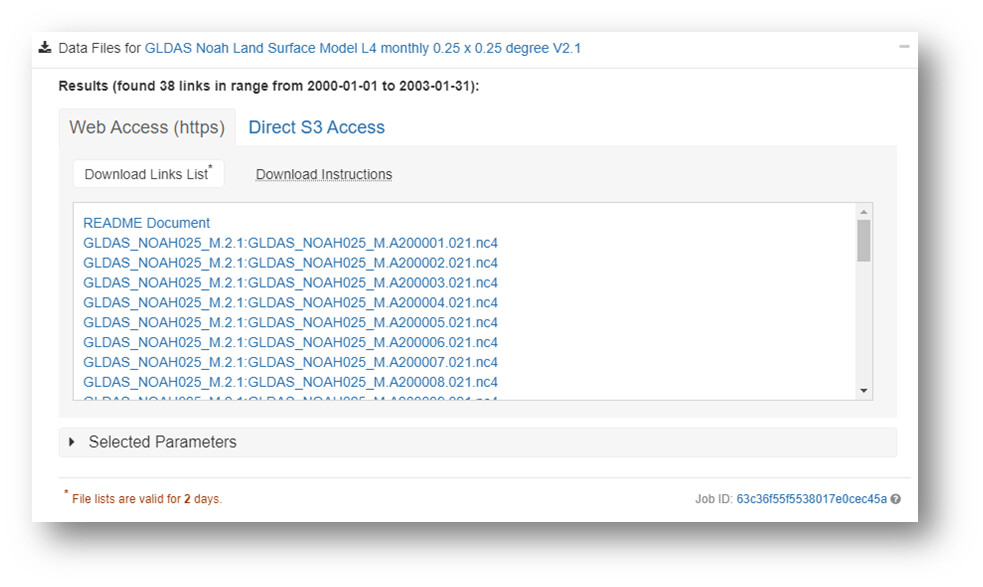Click the Job ID 63c36f55f5538017e0cec45a link
This screenshot has width=983, height=587.
point(811,499)
